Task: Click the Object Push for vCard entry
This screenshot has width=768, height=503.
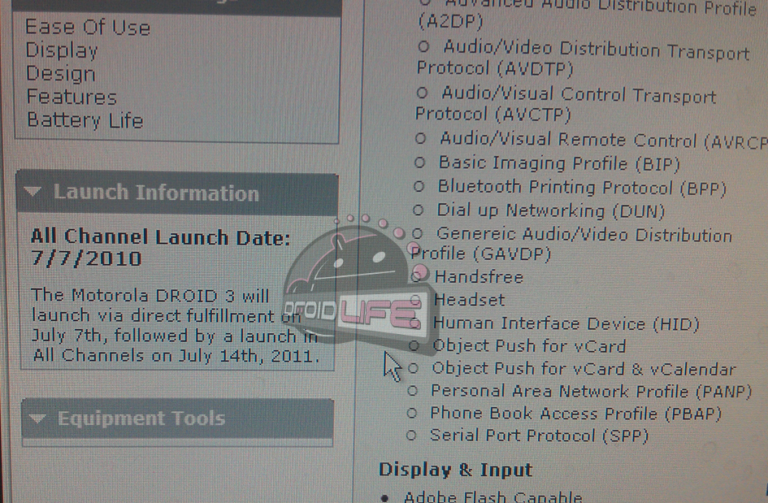Action: coord(529,346)
